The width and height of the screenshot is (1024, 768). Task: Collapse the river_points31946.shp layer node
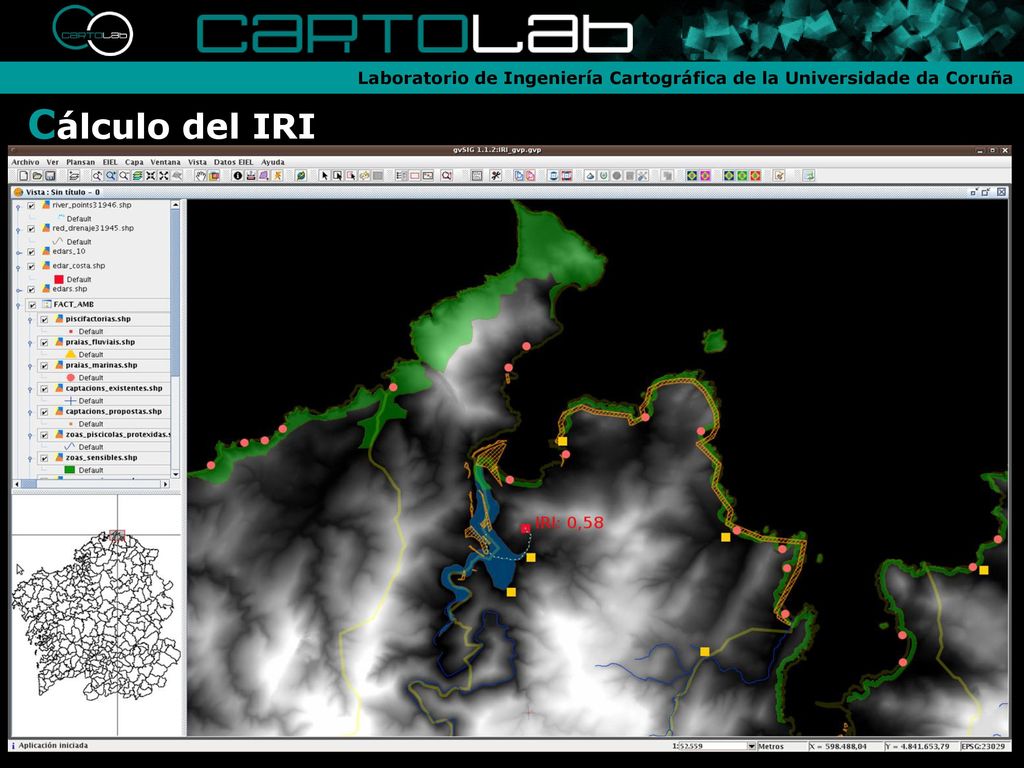[x=18, y=206]
